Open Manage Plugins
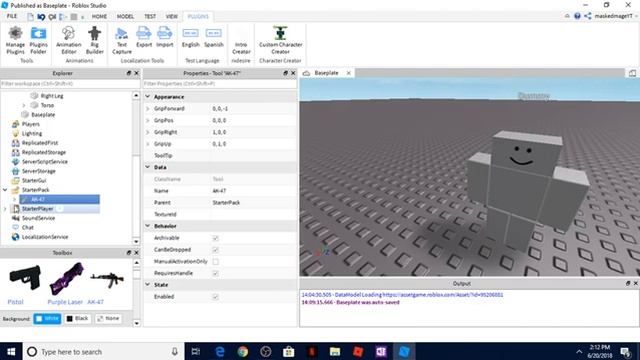The width and height of the screenshot is (640, 360). [x=15, y=40]
